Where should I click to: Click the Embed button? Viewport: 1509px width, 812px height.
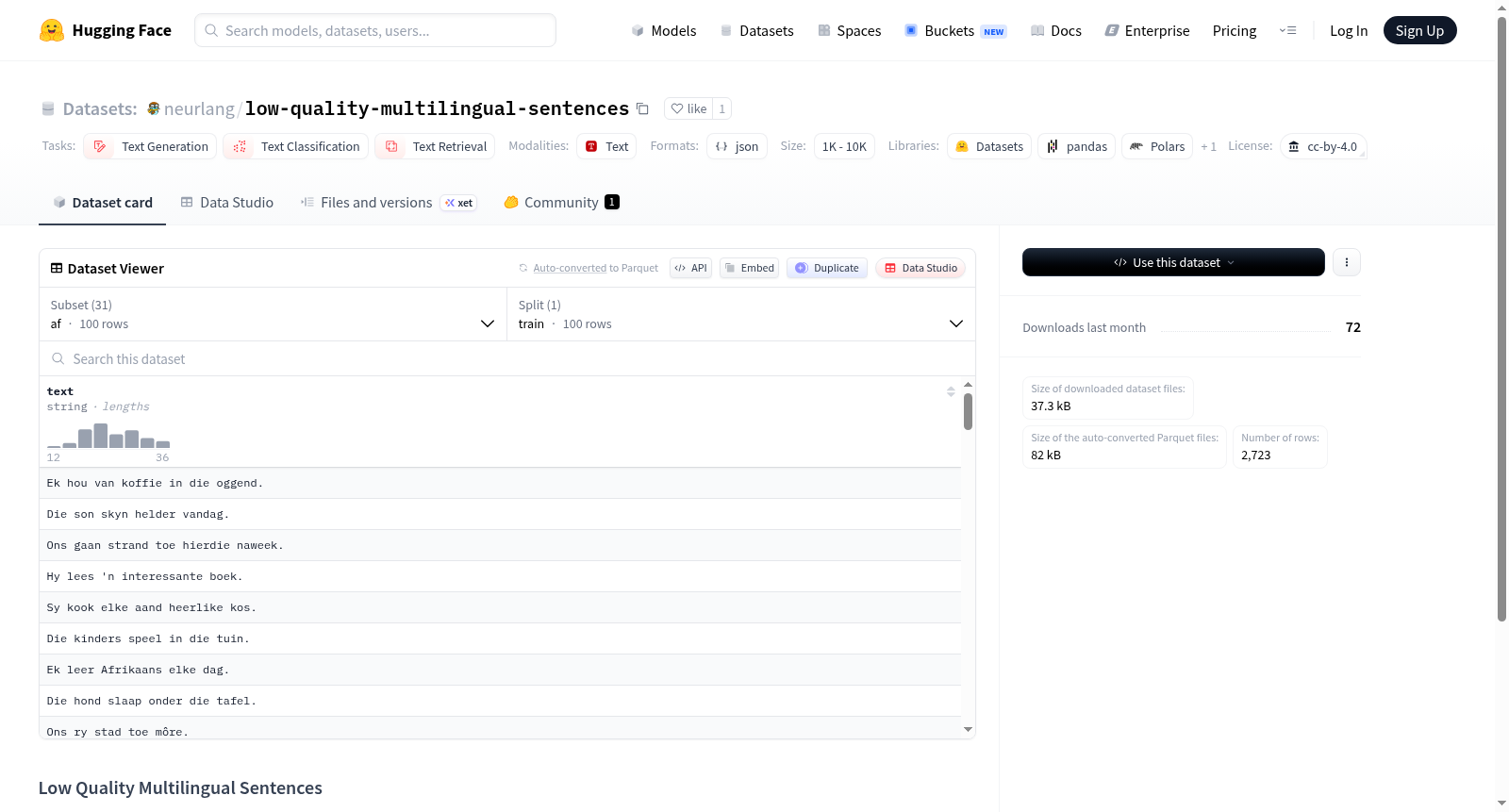tap(749, 268)
